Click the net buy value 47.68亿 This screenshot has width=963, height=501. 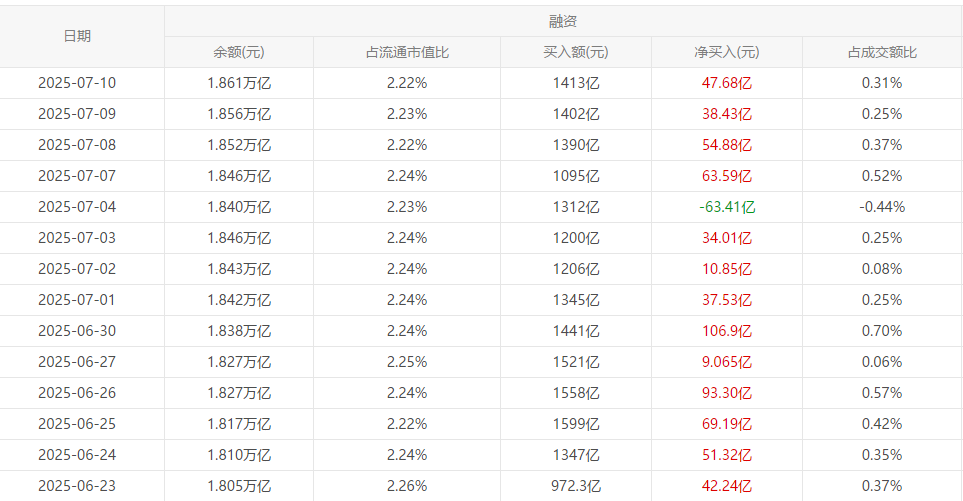(x=727, y=83)
